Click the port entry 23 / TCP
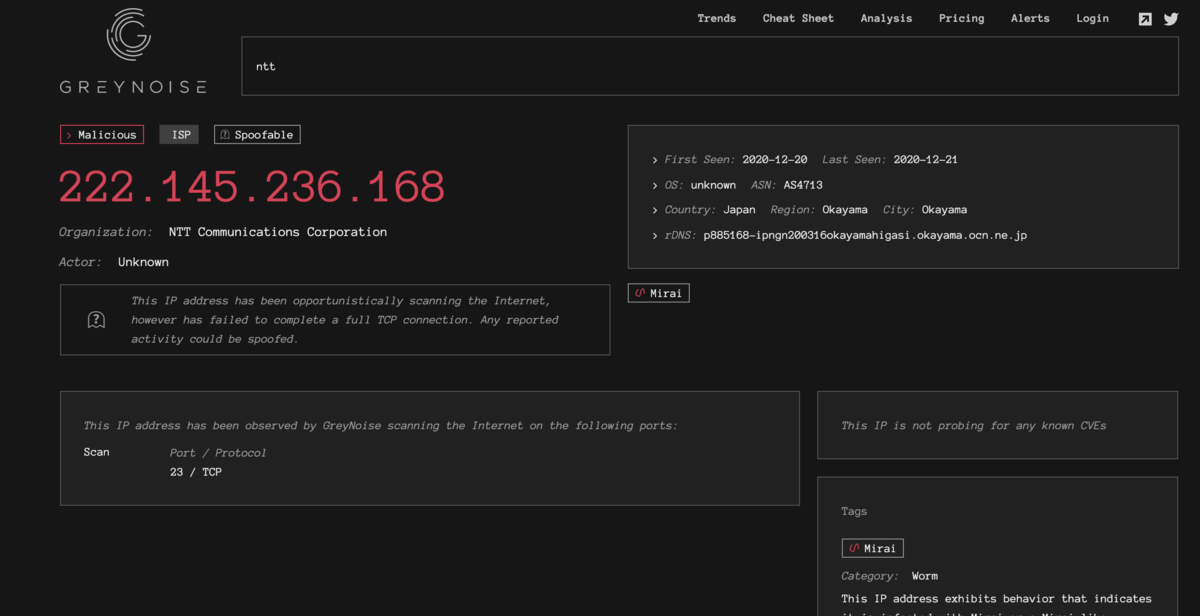The width and height of the screenshot is (1200, 616). (x=196, y=472)
